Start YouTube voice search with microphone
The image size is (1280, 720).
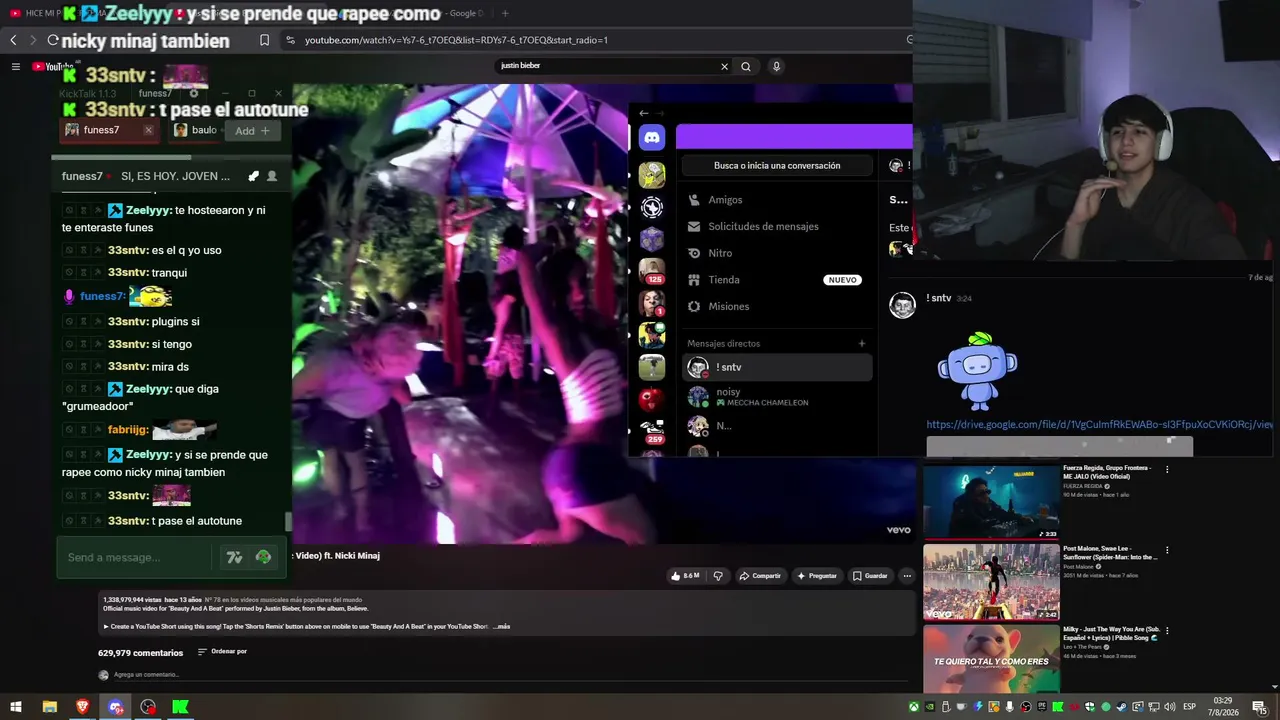(x=776, y=66)
